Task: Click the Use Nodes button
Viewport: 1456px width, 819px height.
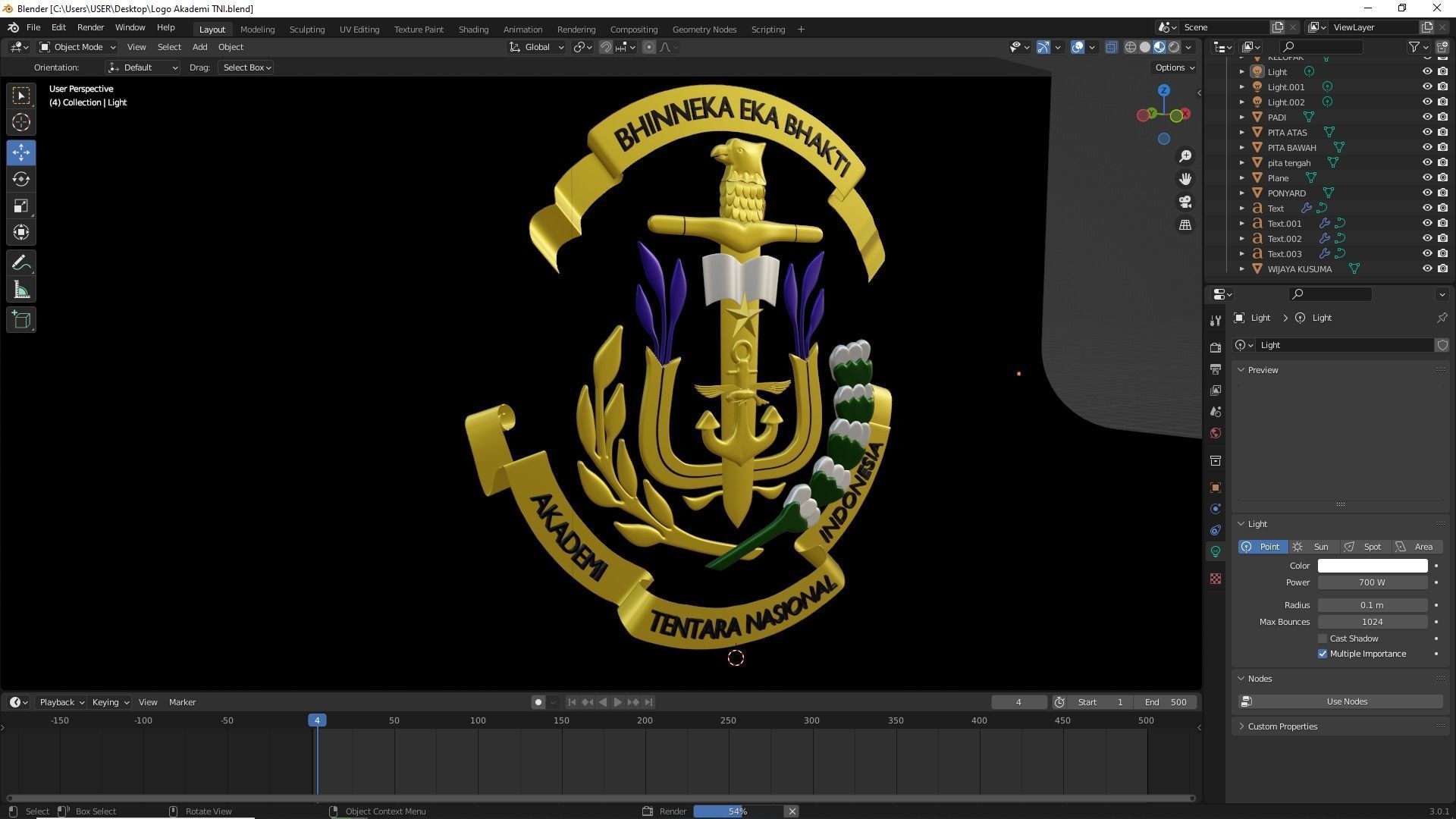Action: click(1340, 701)
